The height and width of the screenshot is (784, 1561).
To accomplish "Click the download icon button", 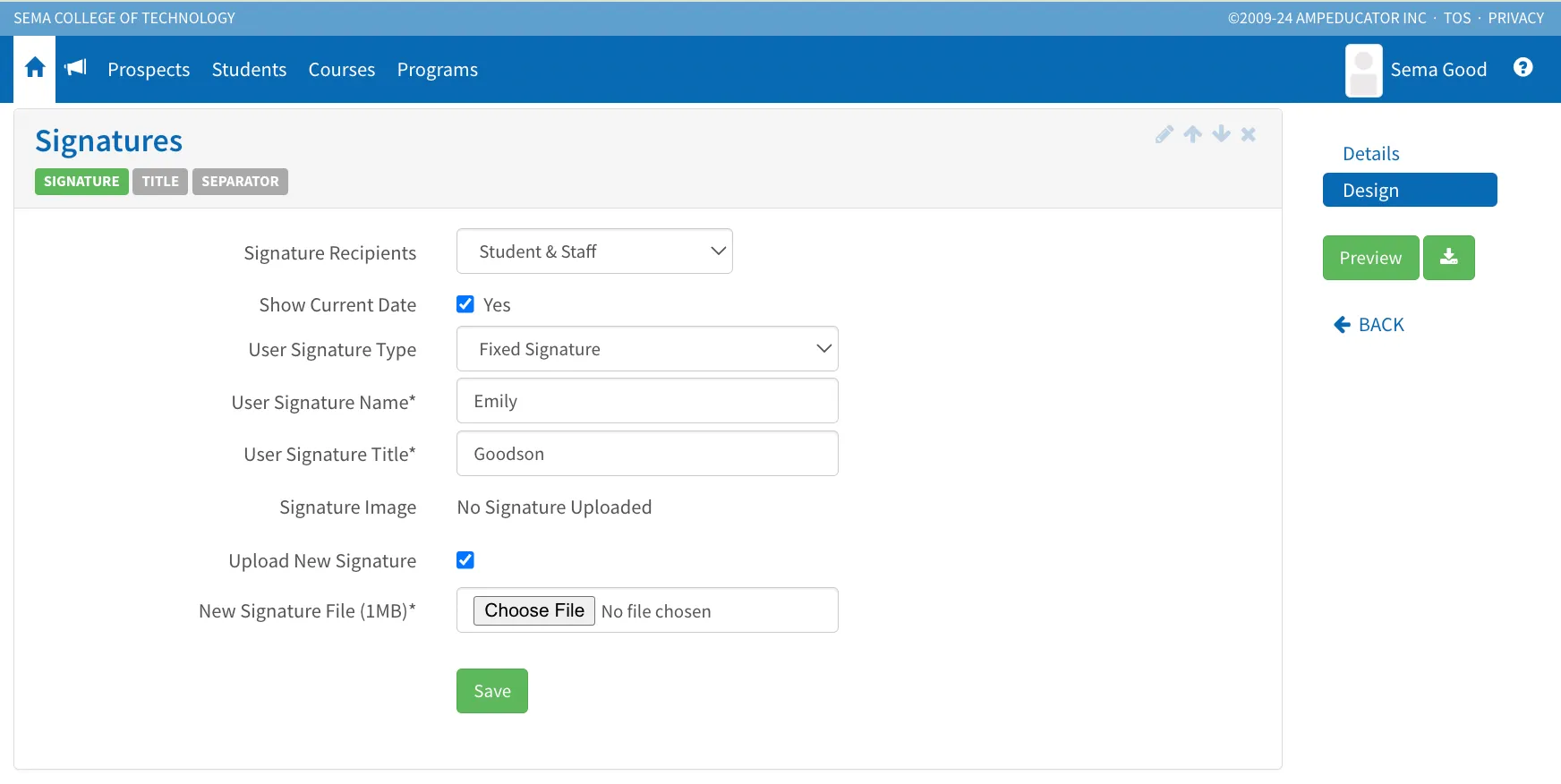I will click(1449, 258).
